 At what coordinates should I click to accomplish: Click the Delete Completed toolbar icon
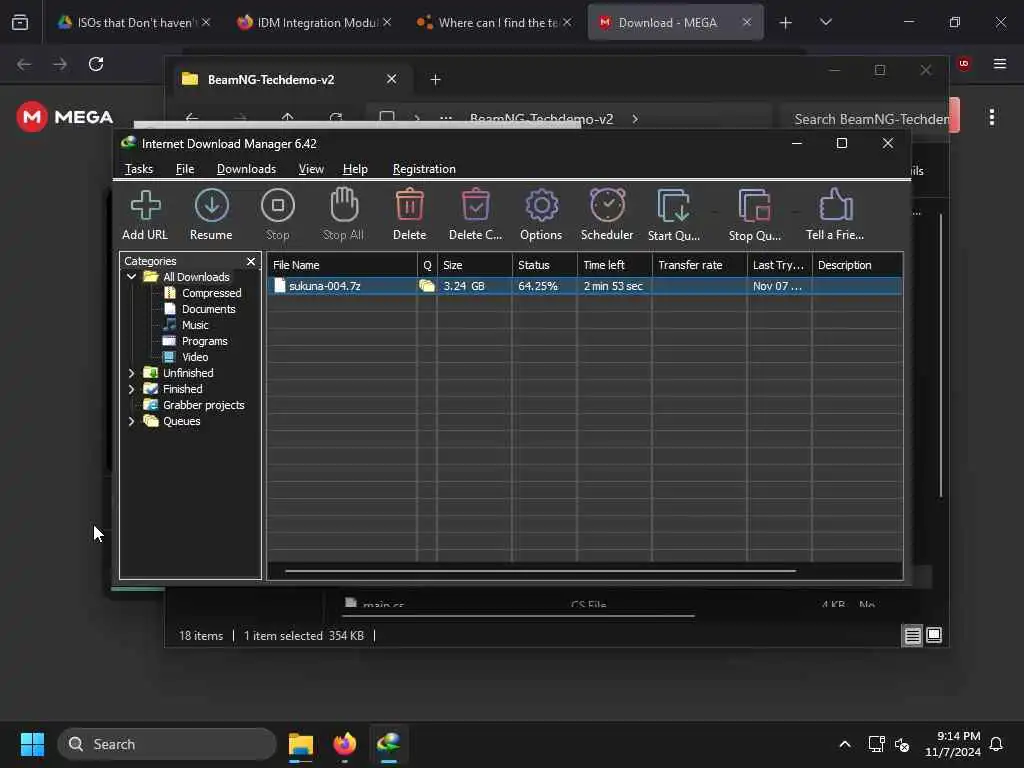pos(475,215)
